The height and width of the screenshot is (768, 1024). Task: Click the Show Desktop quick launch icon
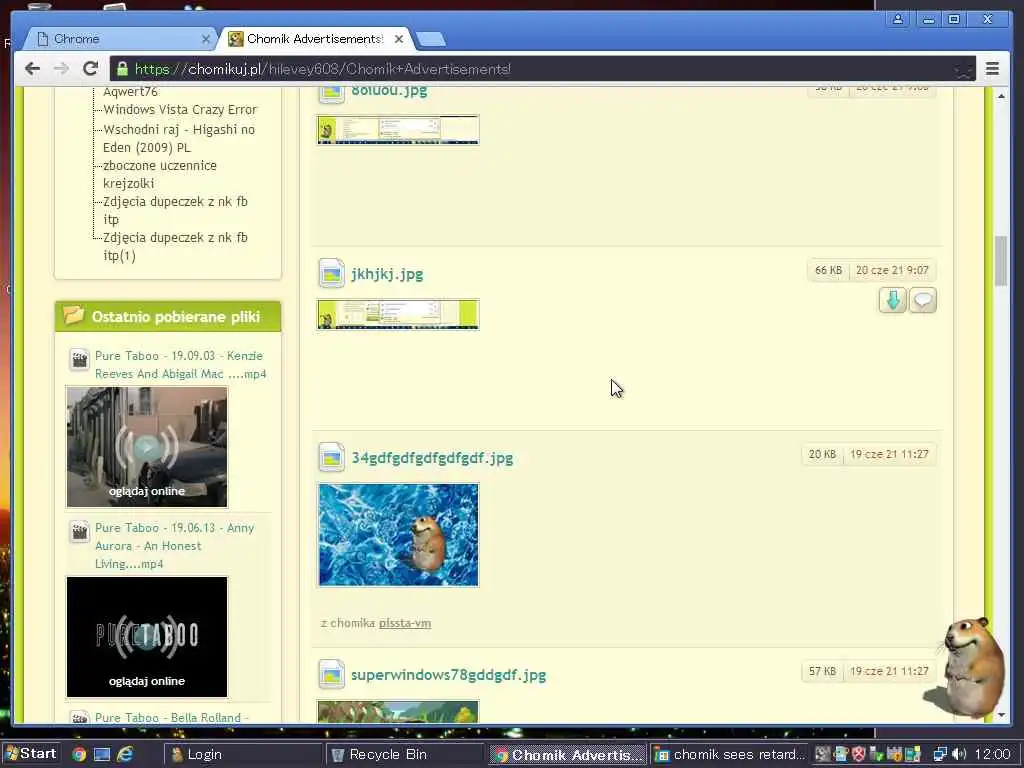[x=101, y=755]
